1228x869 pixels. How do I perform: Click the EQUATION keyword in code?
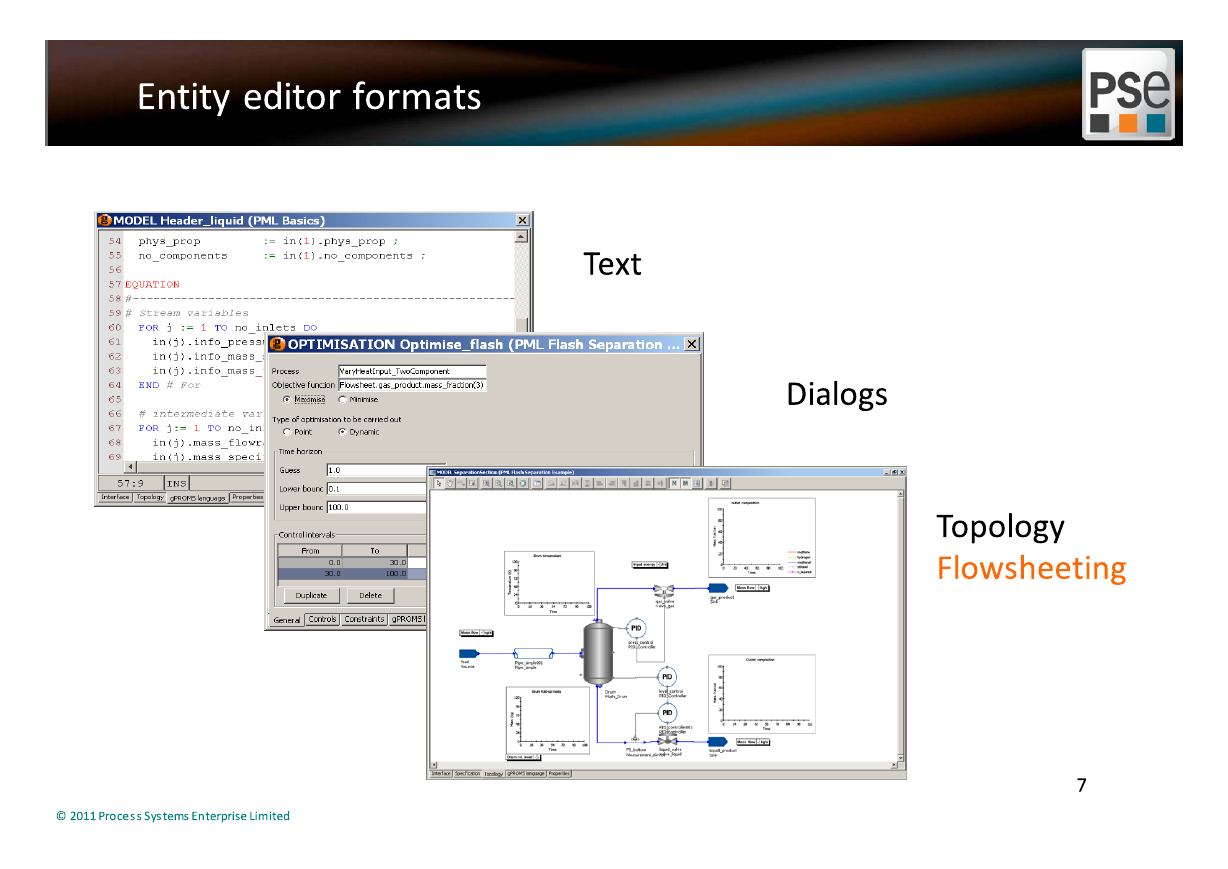tap(152, 285)
